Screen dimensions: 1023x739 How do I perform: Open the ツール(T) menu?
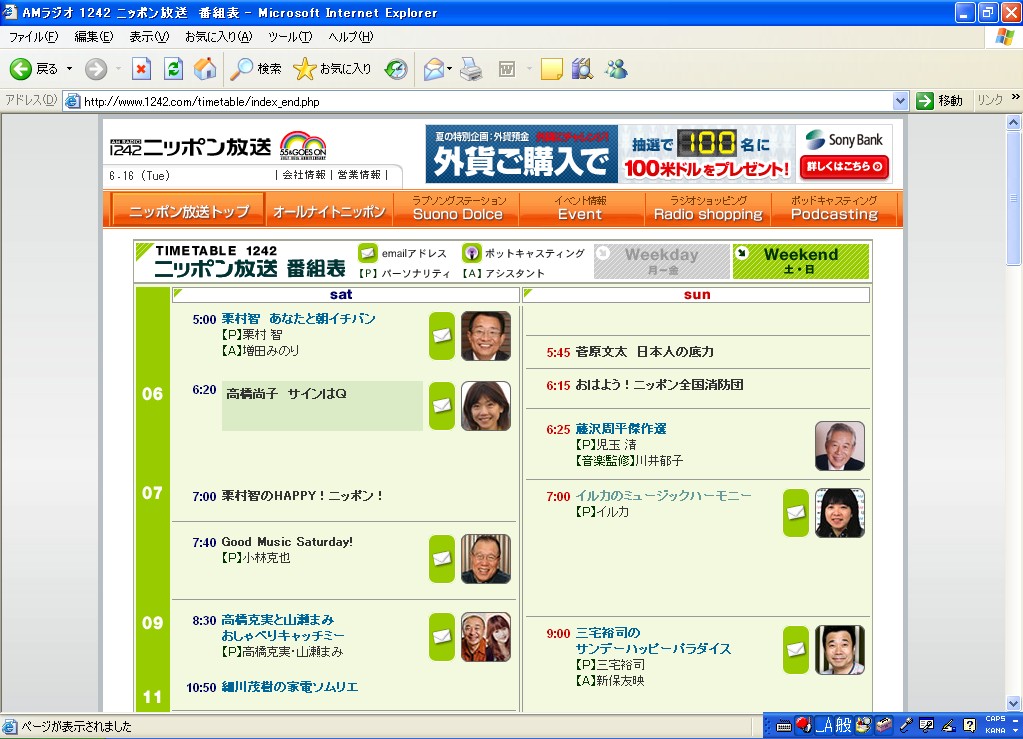click(290, 37)
